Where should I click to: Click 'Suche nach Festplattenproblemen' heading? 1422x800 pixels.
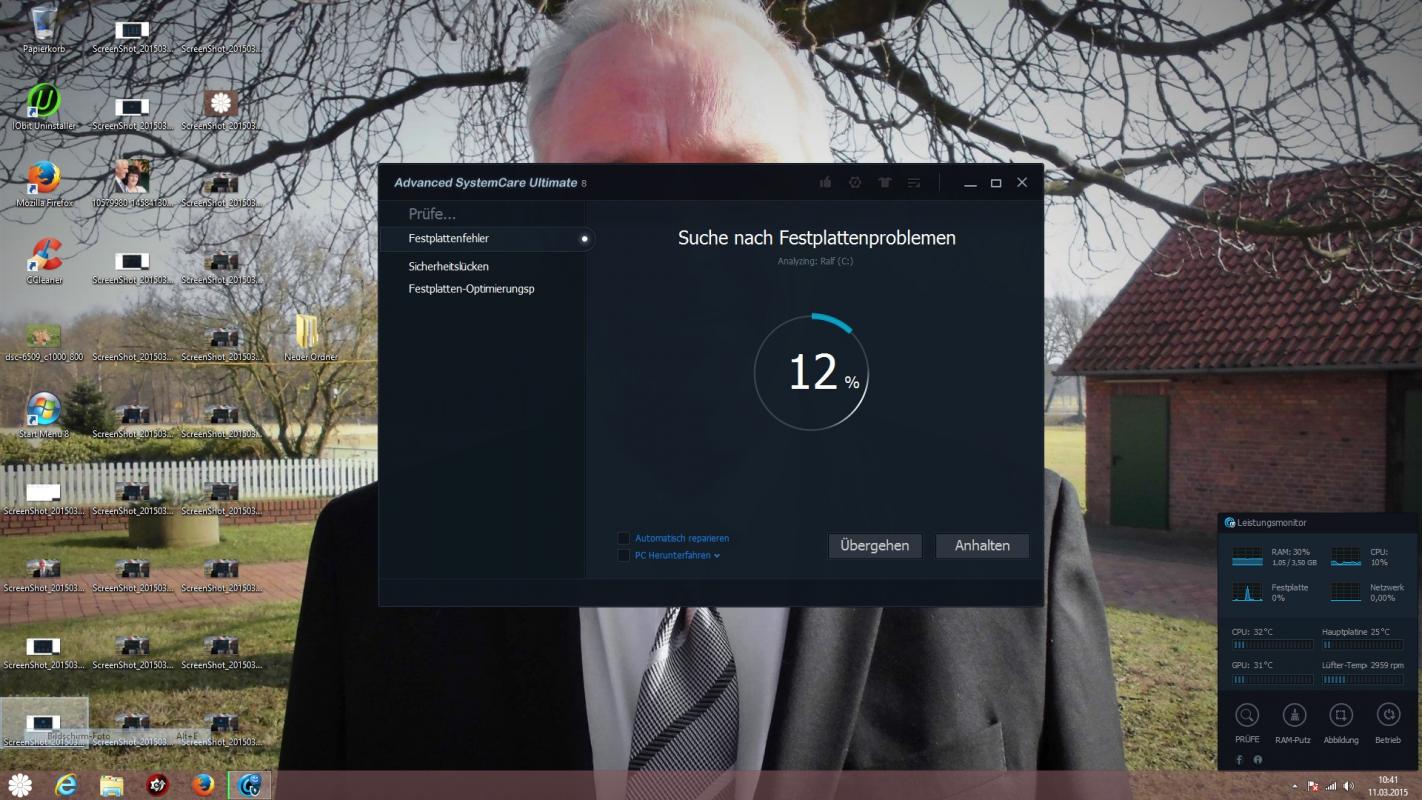pos(817,238)
